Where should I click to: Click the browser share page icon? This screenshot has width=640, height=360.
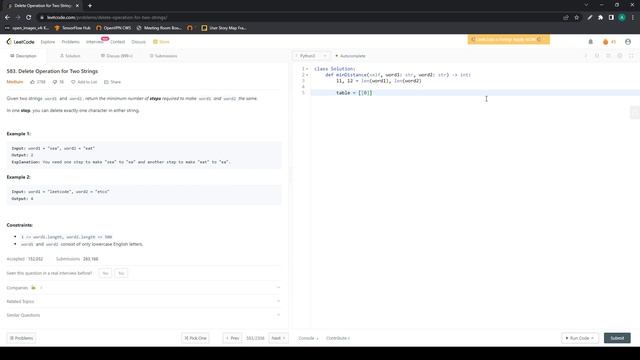(566, 18)
